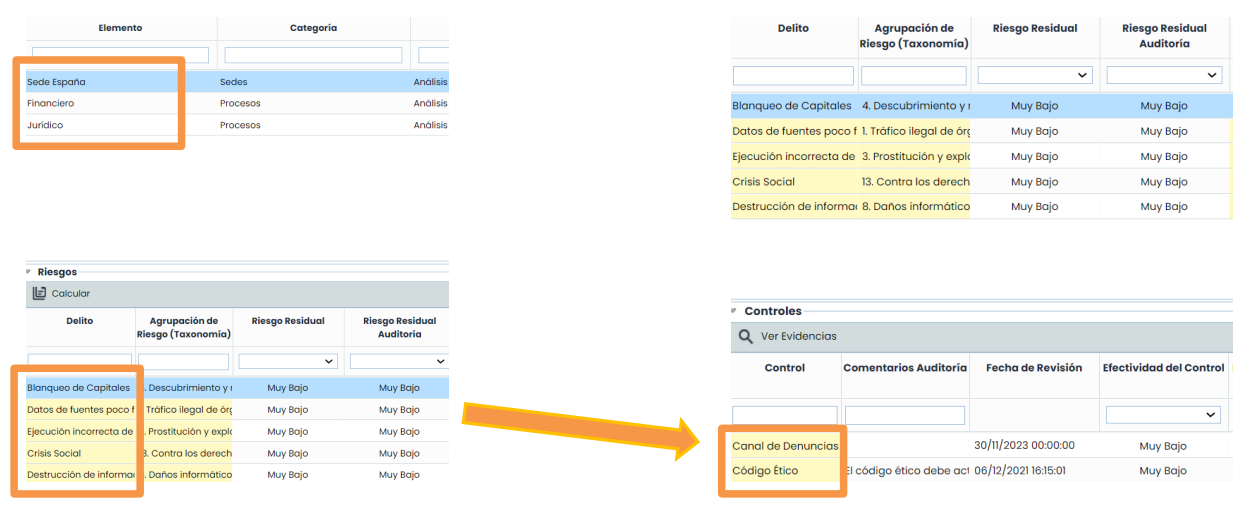Open the Efectividad del Control filter dropdown
Image resolution: width=1243 pixels, height=519 pixels.
[x=1163, y=414]
